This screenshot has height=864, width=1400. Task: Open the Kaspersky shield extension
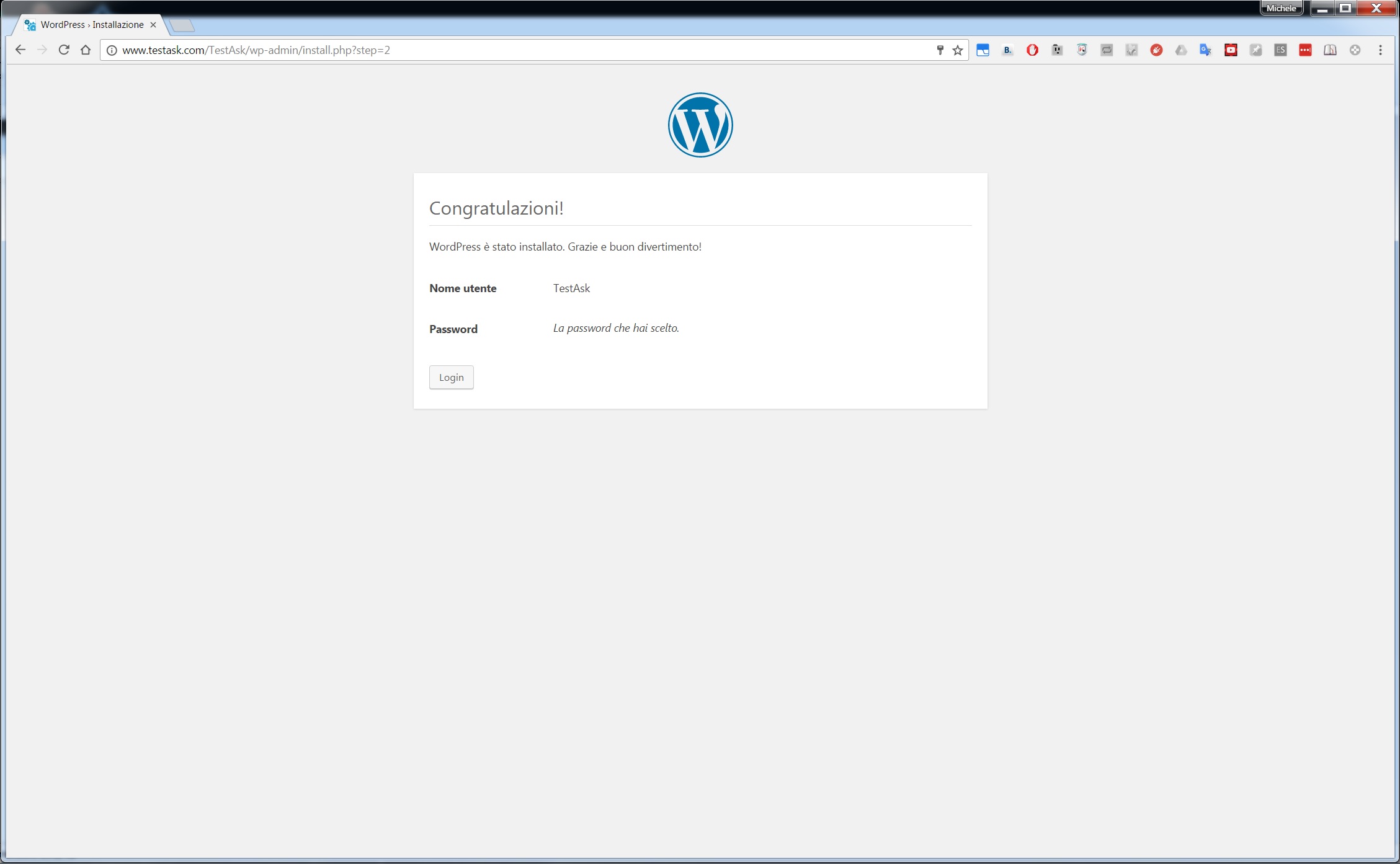(x=1082, y=50)
